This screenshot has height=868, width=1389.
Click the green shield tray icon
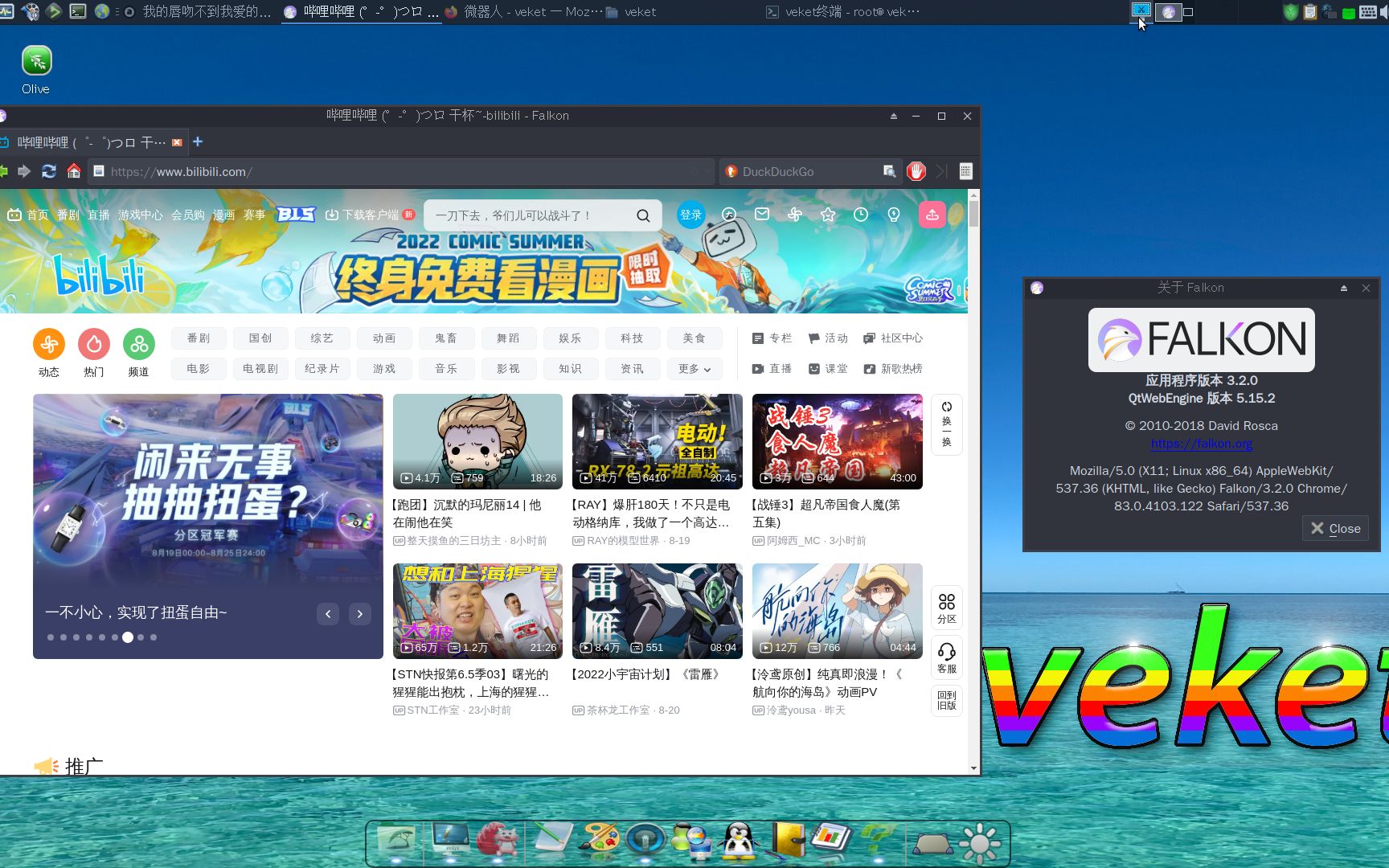[x=1291, y=12]
